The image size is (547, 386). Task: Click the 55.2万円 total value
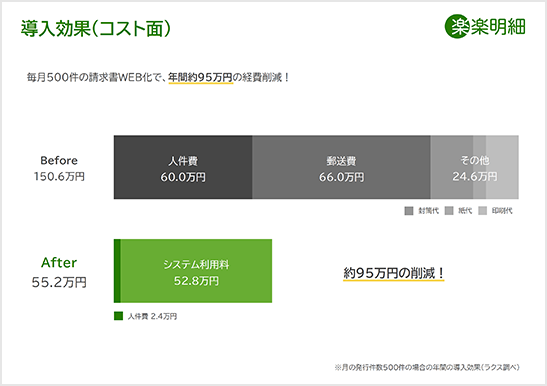59,282
